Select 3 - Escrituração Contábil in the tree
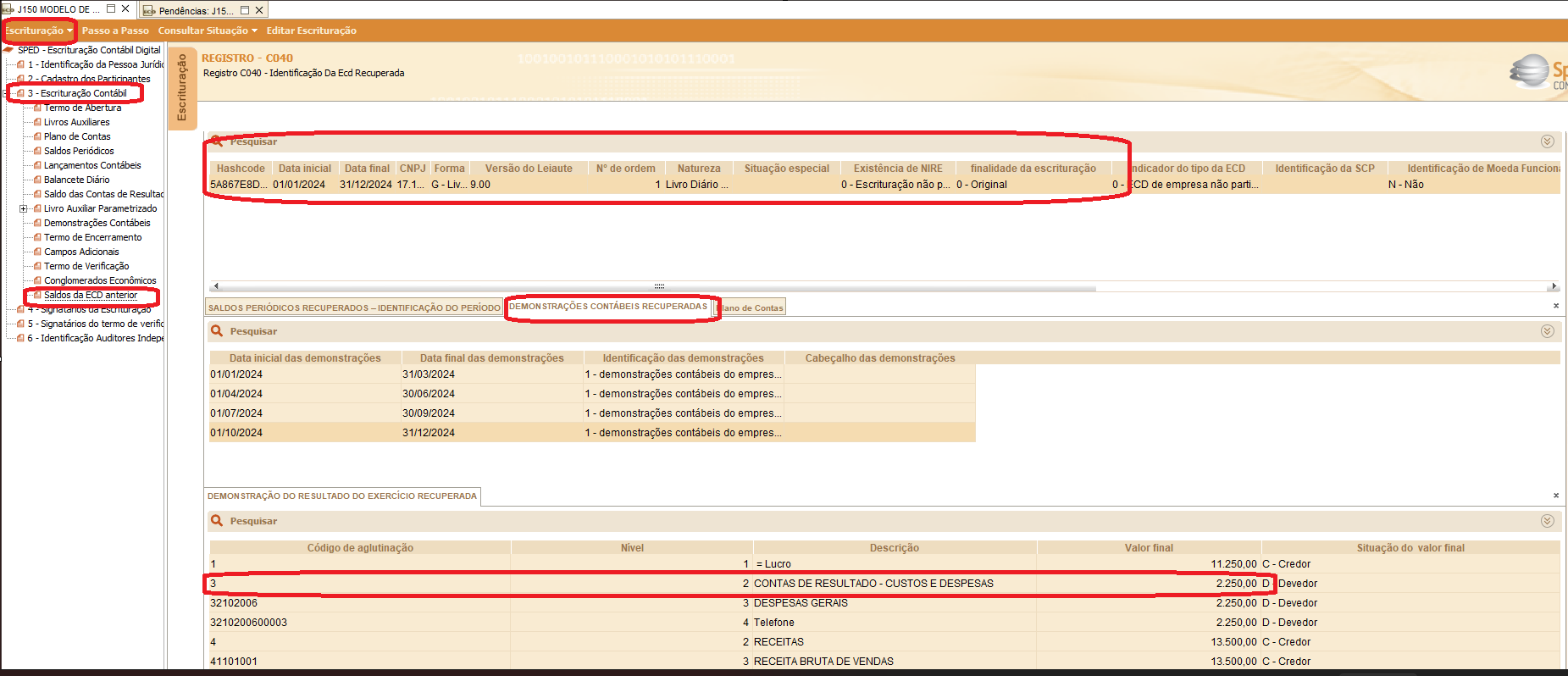The image size is (1568, 676). (77, 93)
